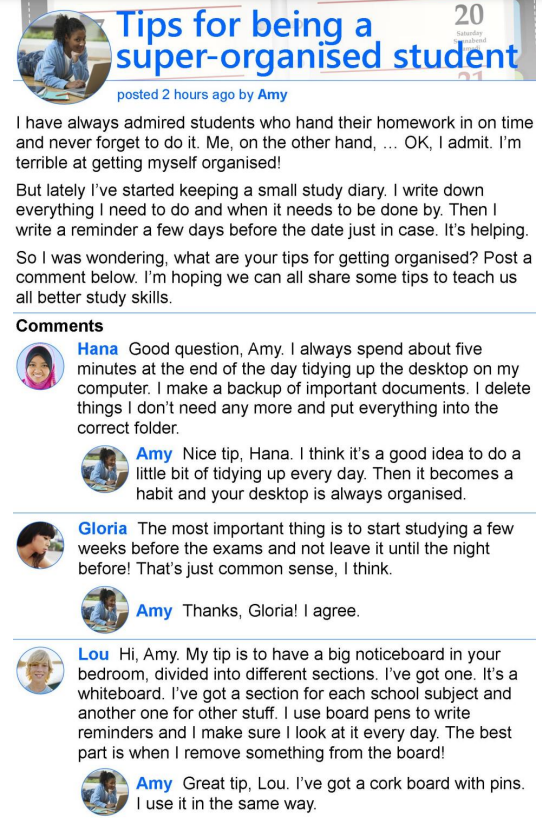This screenshot has height=821, width=542.
Task: Click Amy's name in 'Great tip, Lou' reply
Action: (154, 784)
